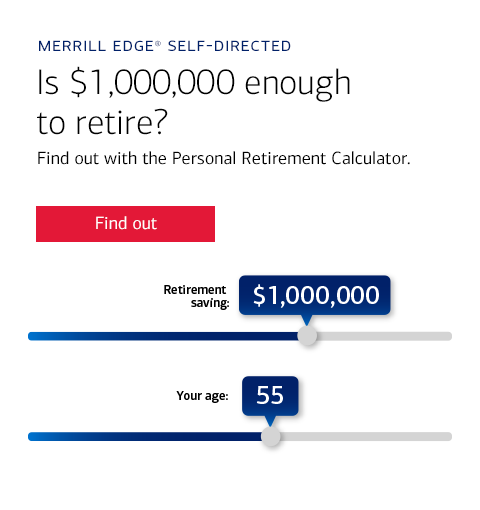Click the Merrill Edge Self-Directed heading

coord(165,46)
